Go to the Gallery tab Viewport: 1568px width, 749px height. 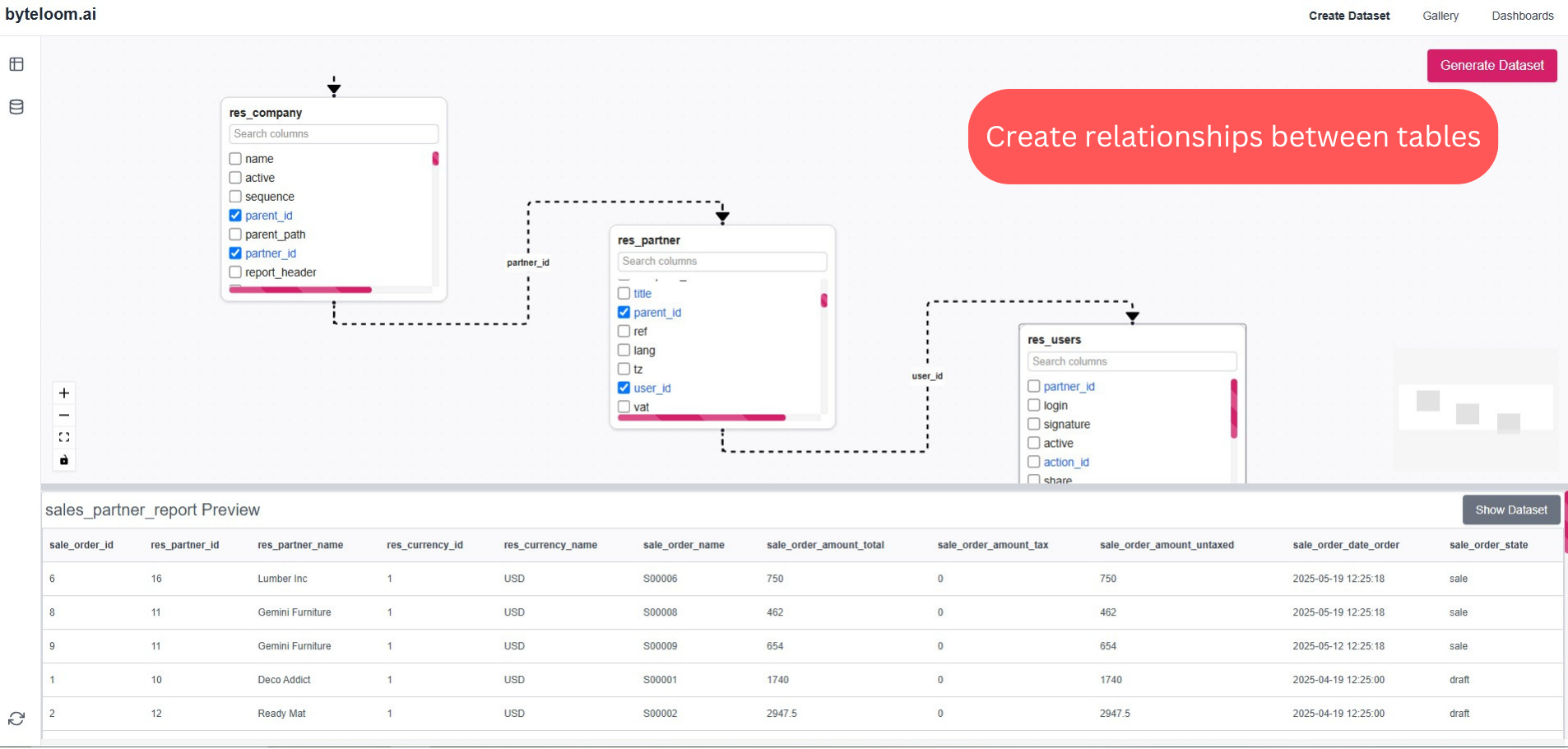pyautogui.click(x=1440, y=16)
